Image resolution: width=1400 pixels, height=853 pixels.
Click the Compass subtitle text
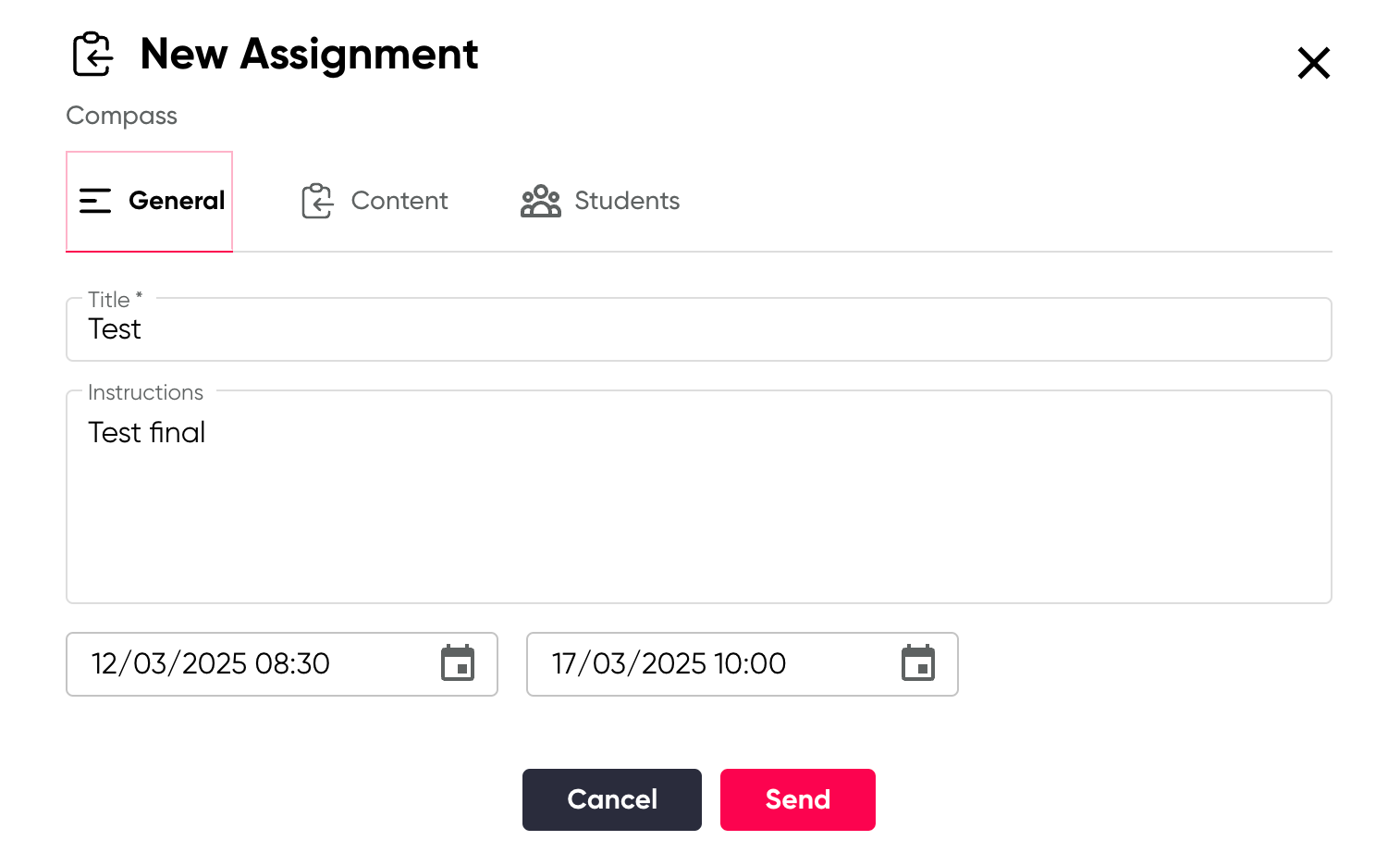click(121, 116)
